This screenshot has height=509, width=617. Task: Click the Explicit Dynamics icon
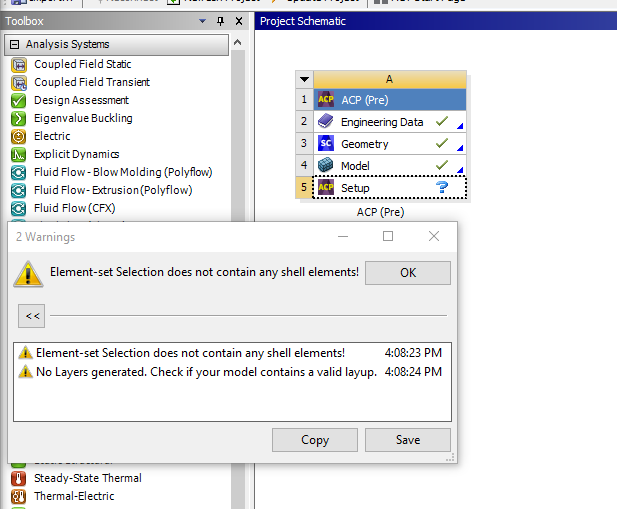coord(18,155)
